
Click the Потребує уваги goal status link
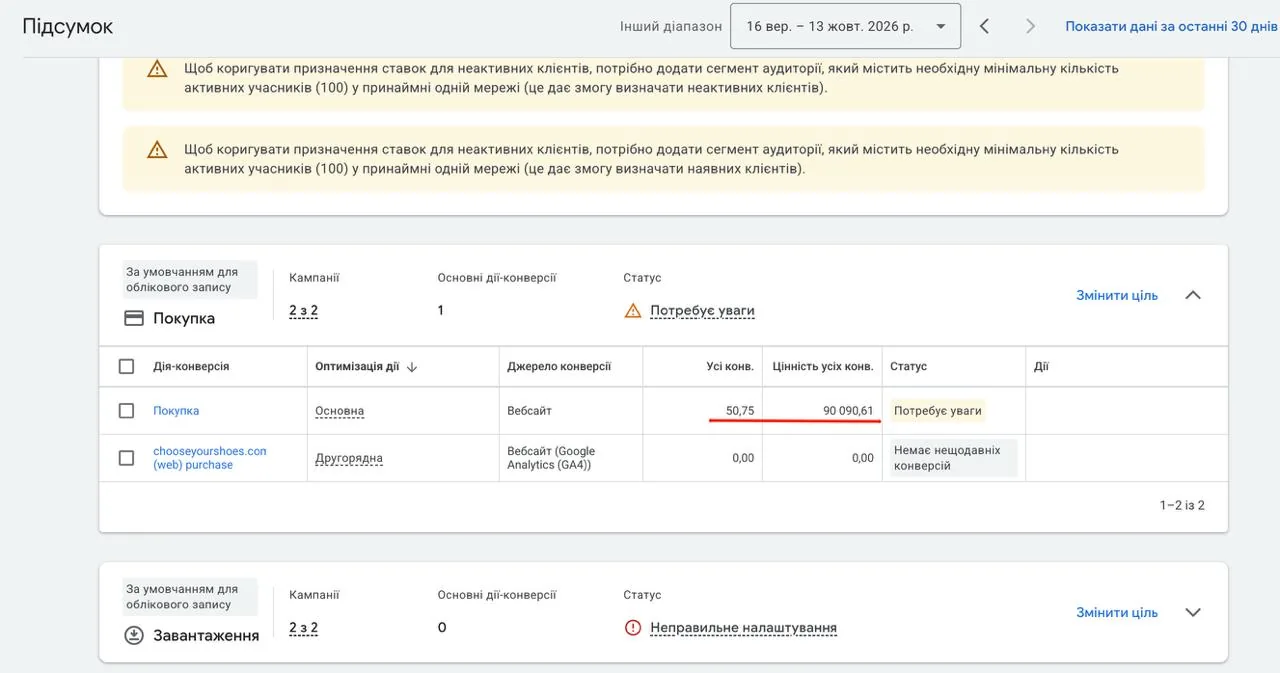pos(702,311)
